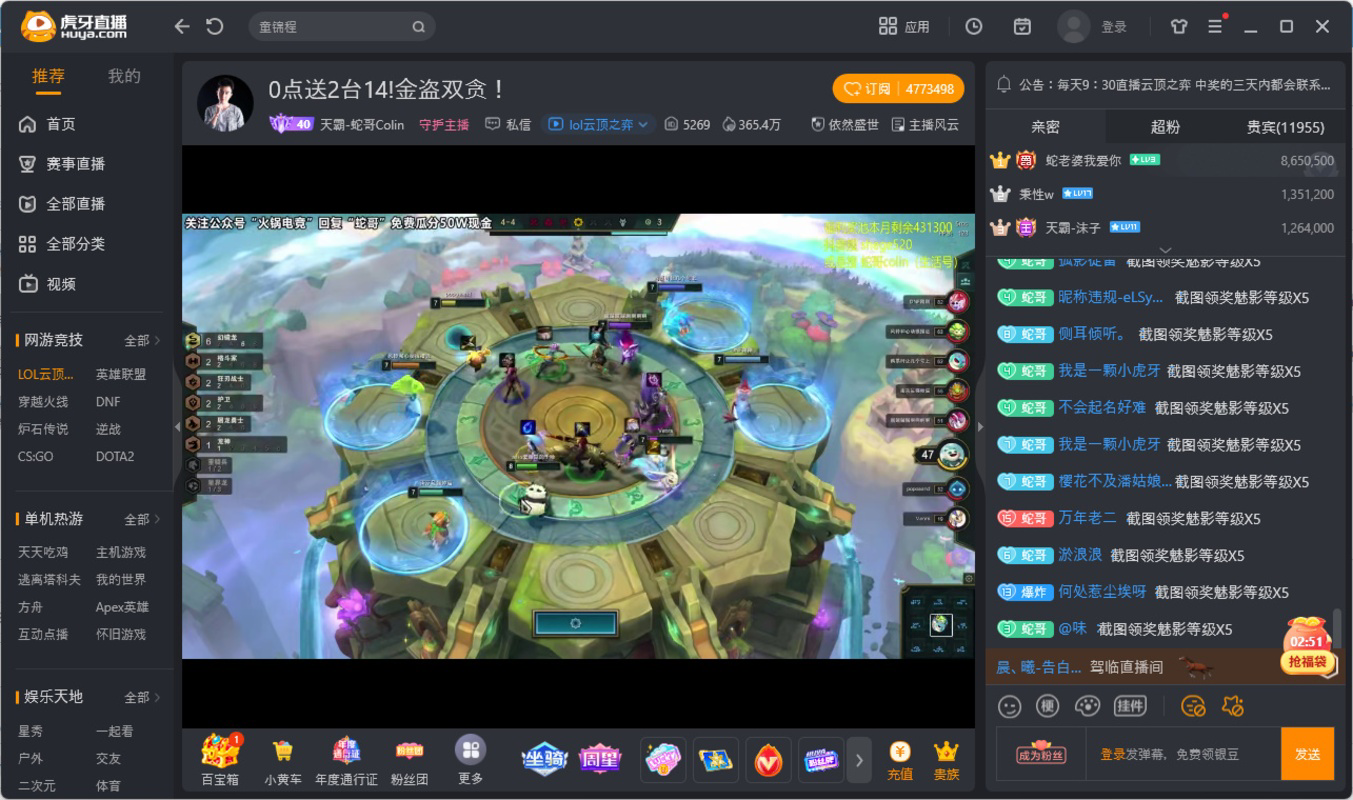Open 赛事直播 in sidebar

(x=62, y=165)
